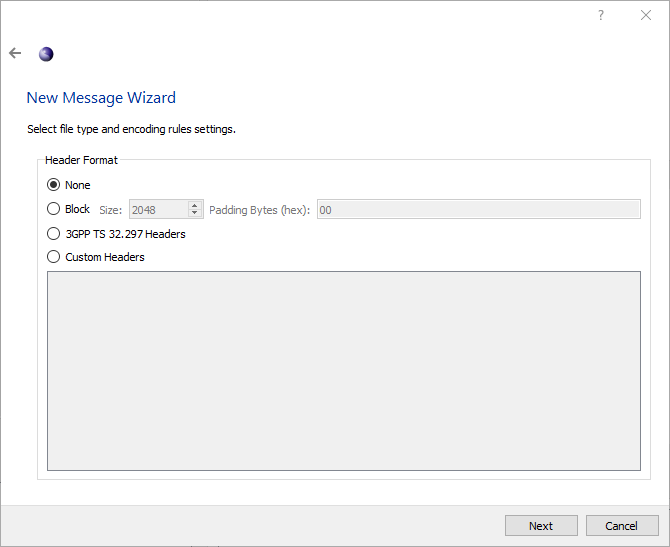Screen dimensions: 670x547
Task: Decrease block Size with the down arrow
Action: click(x=195, y=214)
